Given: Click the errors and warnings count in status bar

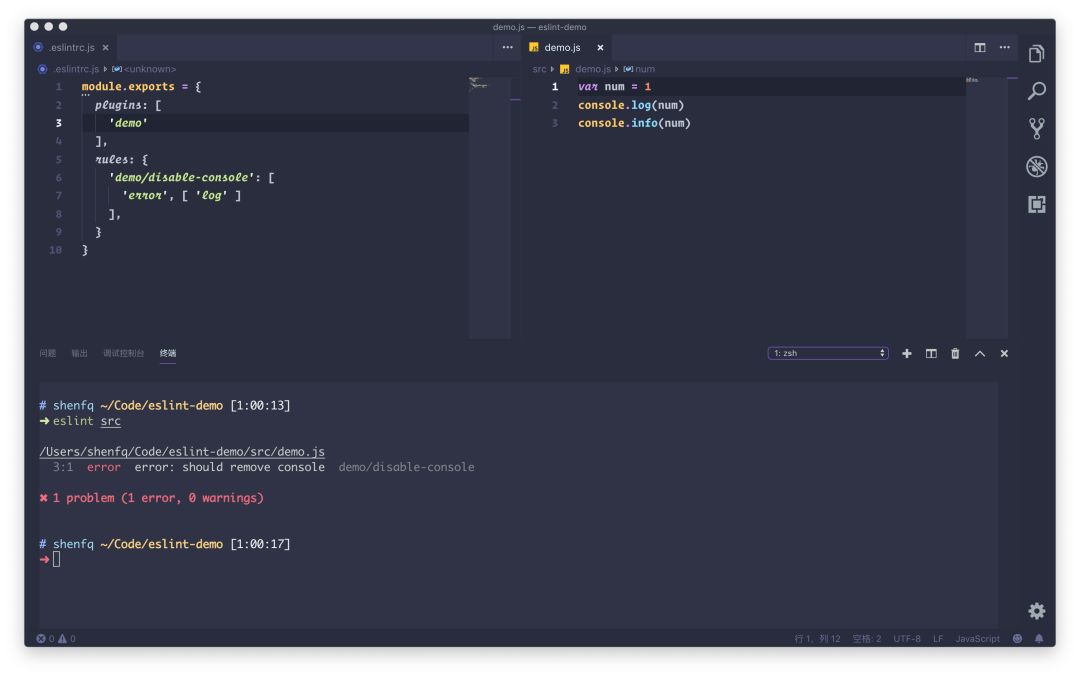Looking at the screenshot, I should coord(56,638).
